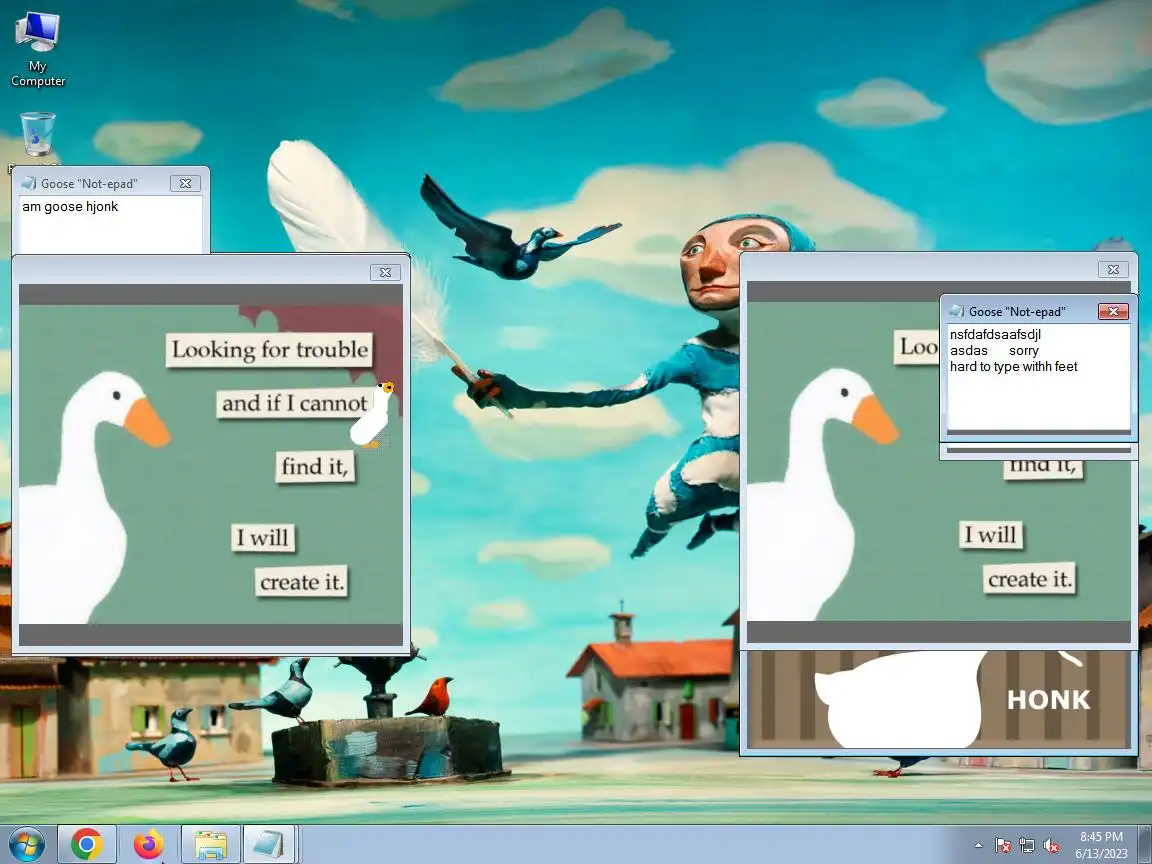Image resolution: width=1152 pixels, height=864 pixels.
Task: Open the clock showing 8:45 PM
Action: coord(1101,837)
